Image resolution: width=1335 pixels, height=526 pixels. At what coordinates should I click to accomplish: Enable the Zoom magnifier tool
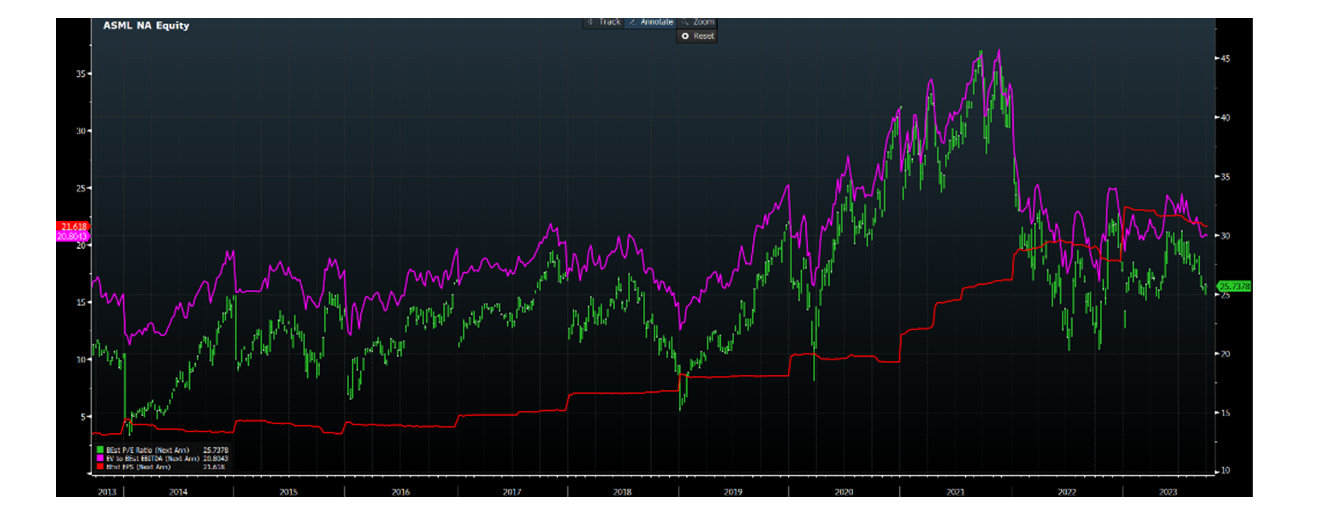[697, 21]
